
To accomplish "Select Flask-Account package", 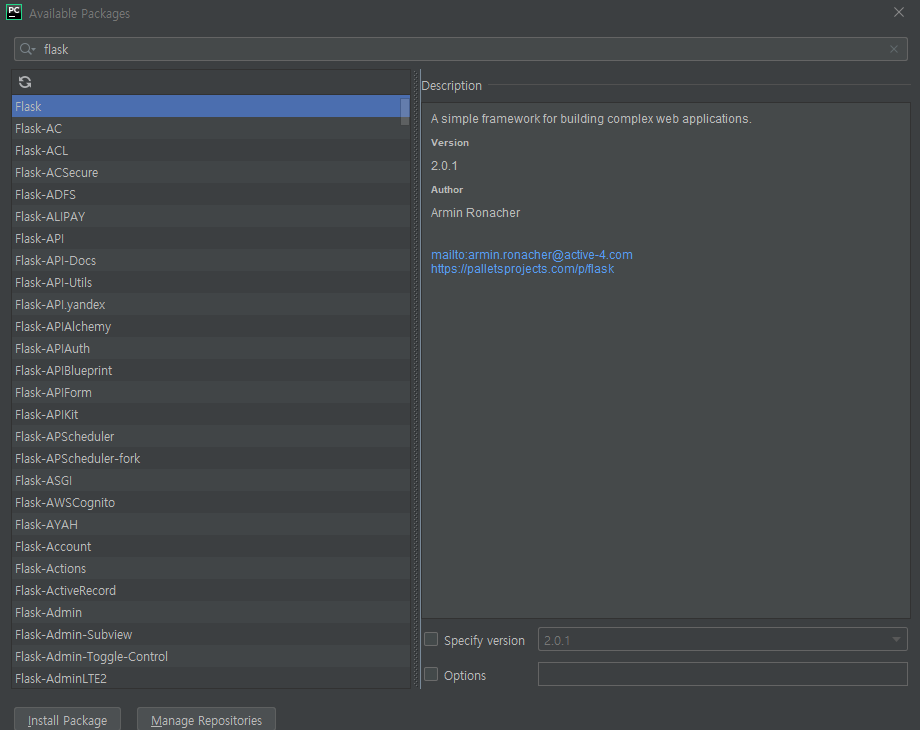I will pyautogui.click(x=211, y=546).
